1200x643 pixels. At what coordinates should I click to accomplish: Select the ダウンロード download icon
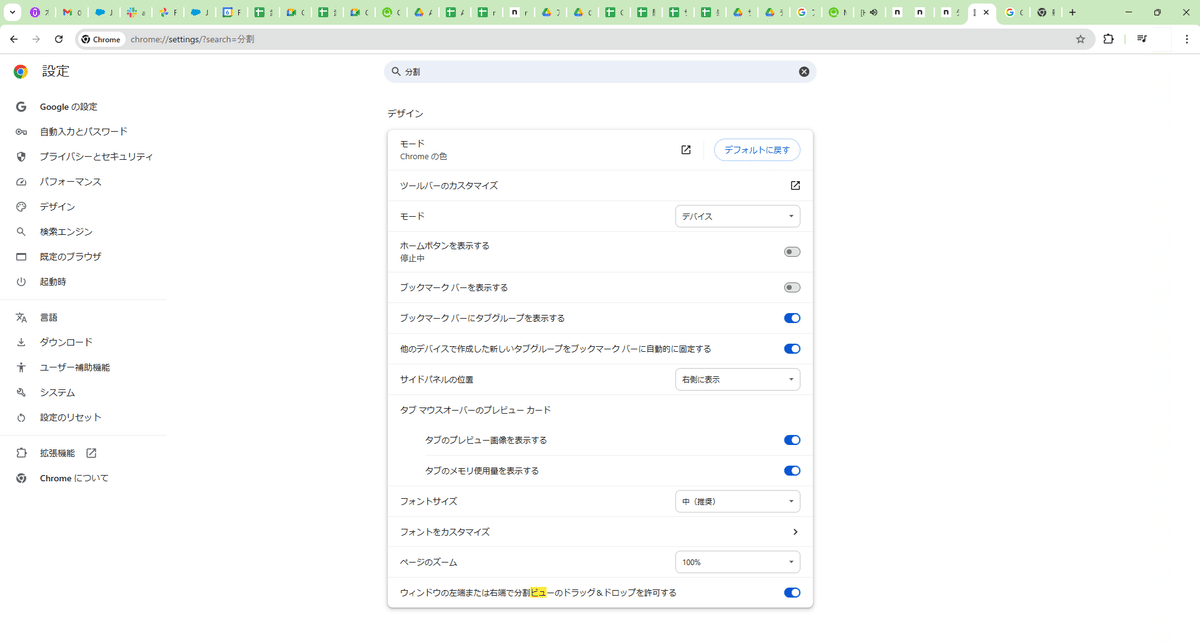20,341
